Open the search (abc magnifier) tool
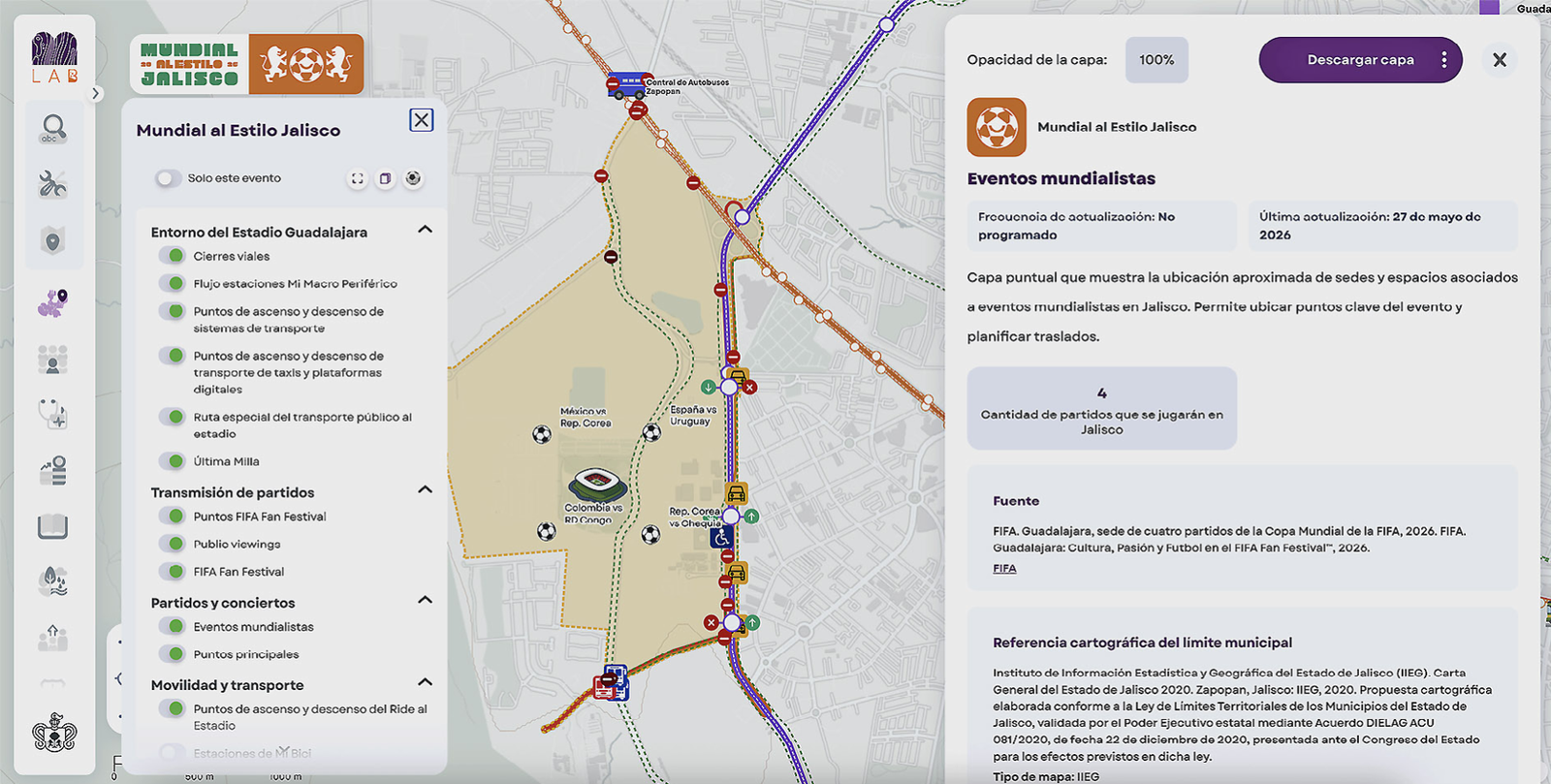Screen dimensions: 1551x784 (53, 128)
